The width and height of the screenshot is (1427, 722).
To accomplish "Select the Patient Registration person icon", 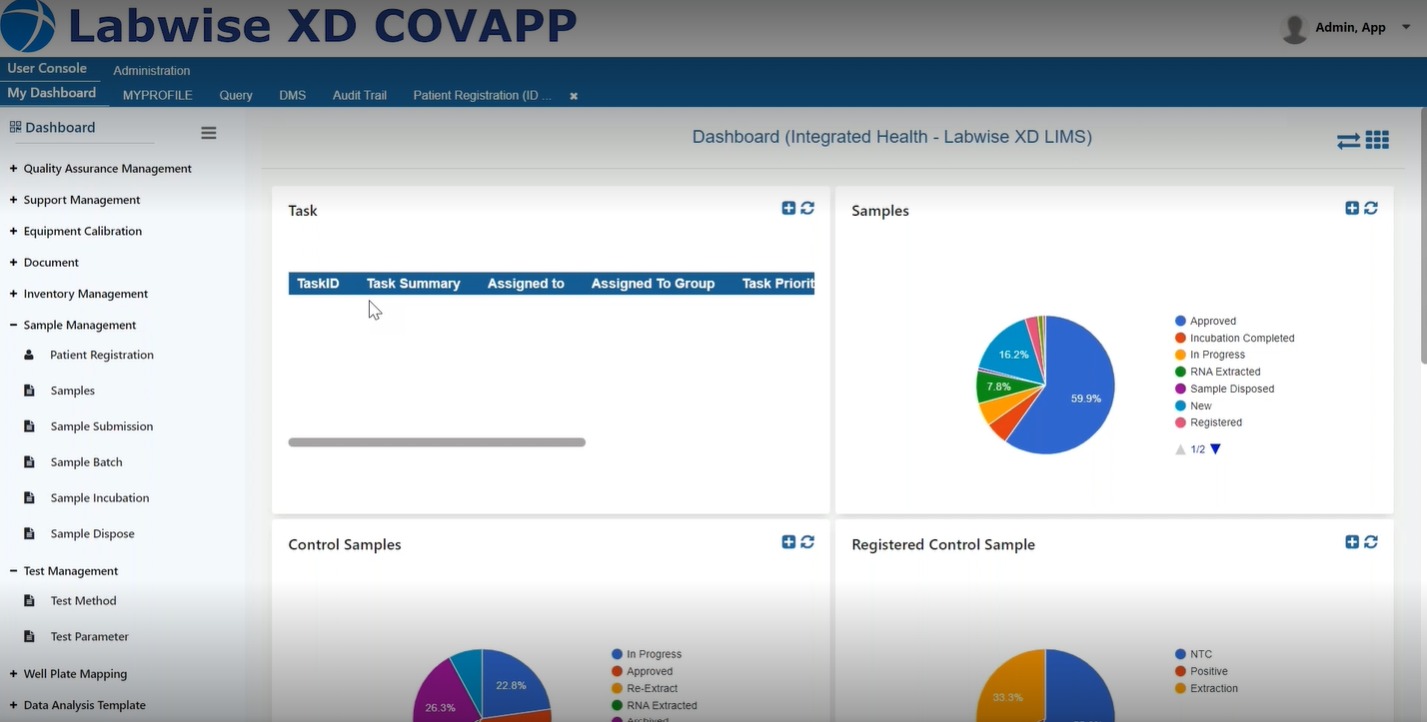I will pyautogui.click(x=29, y=355).
